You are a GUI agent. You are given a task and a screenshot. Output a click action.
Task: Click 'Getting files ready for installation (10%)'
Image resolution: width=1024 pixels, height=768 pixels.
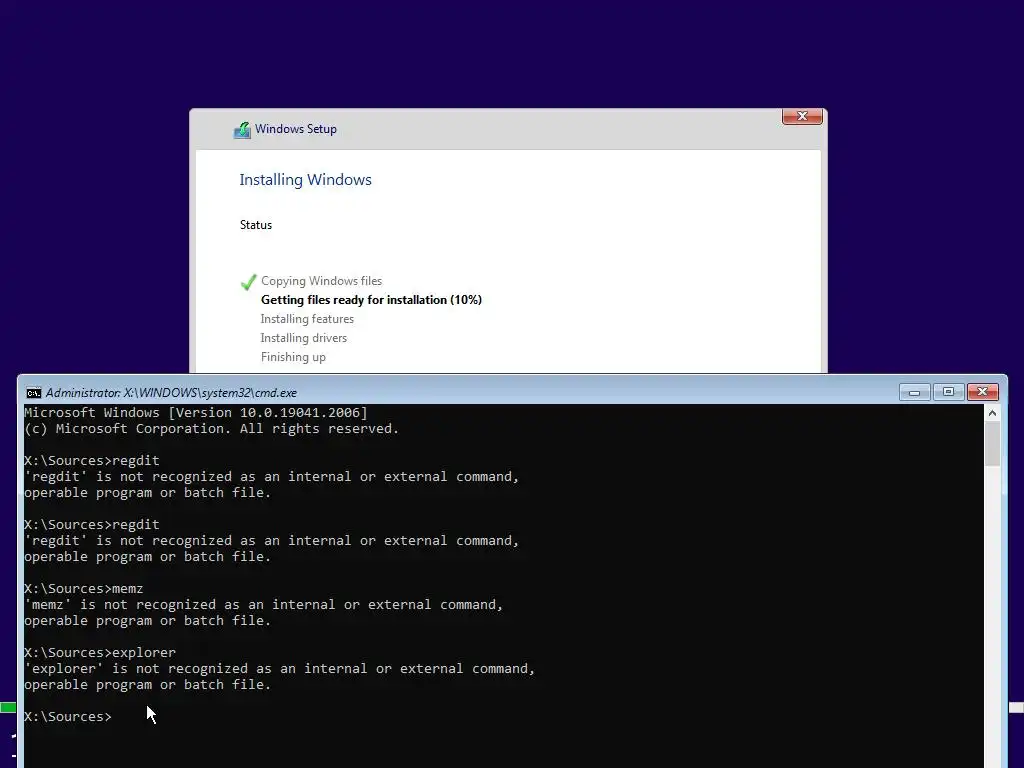pyautogui.click(x=371, y=300)
